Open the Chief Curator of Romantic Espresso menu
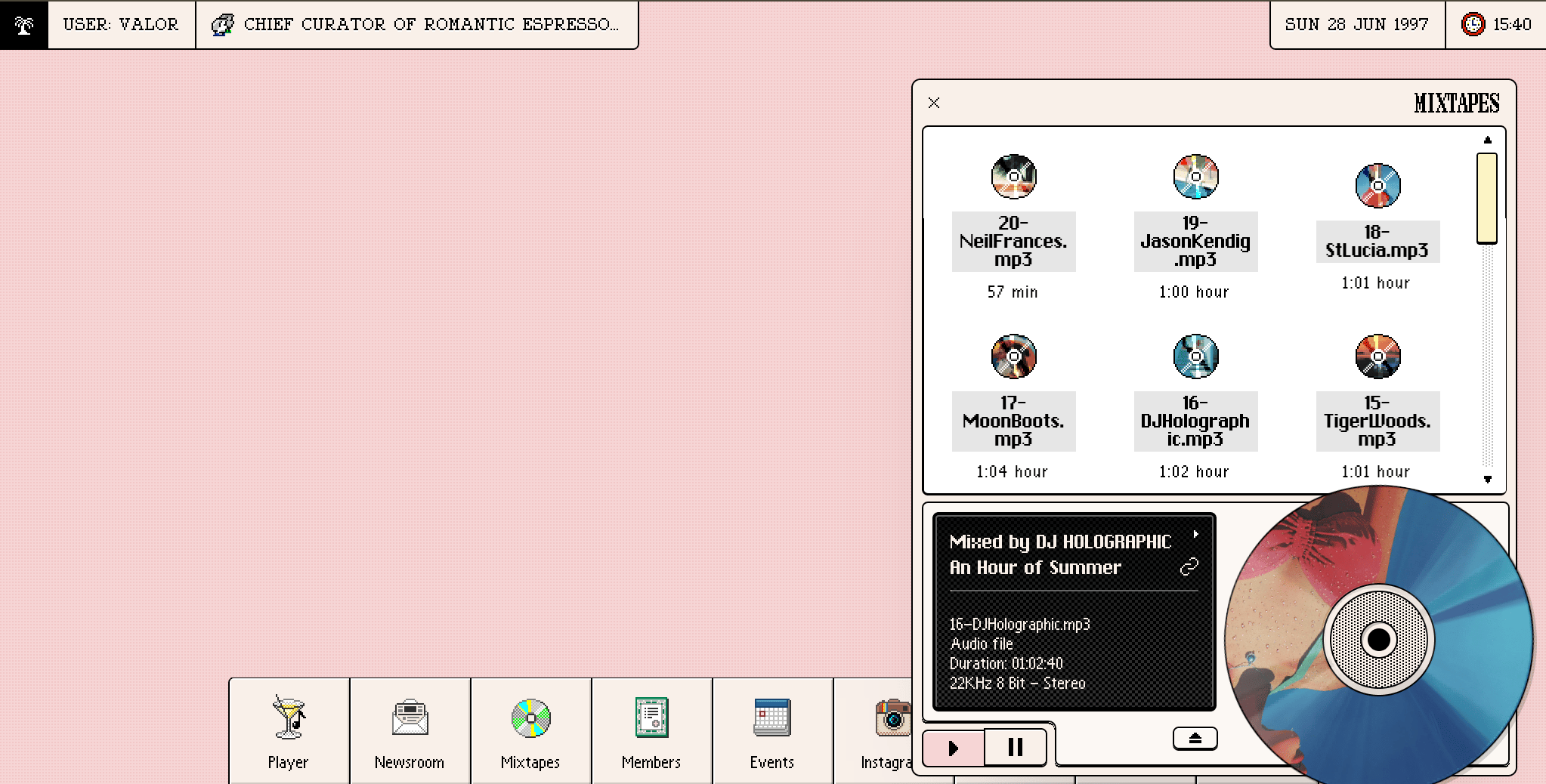The height and width of the screenshot is (784, 1546). [417, 25]
